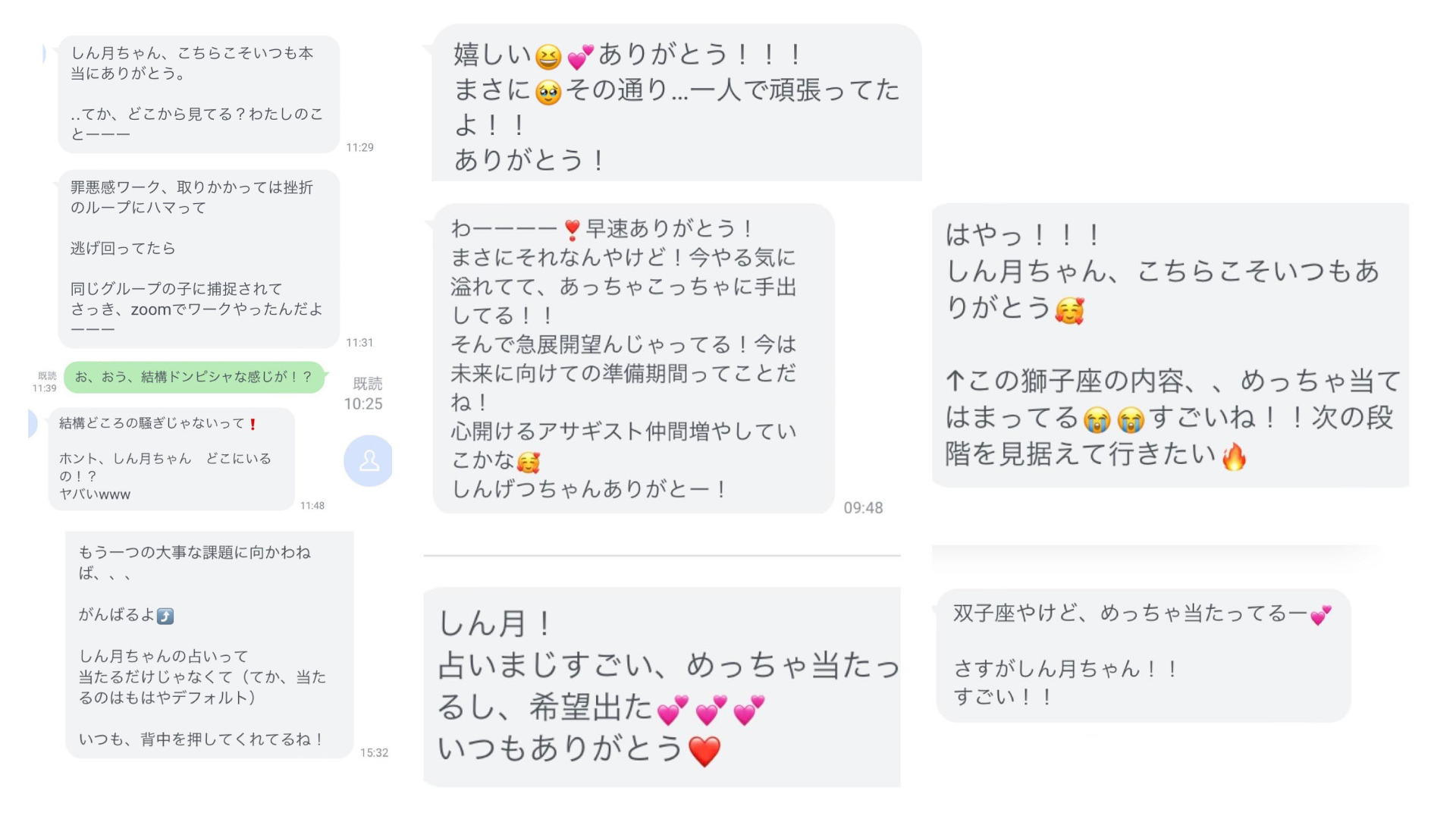Click the pink heart after 当たってるー
This screenshot has width=1456, height=819.
click(x=1320, y=615)
